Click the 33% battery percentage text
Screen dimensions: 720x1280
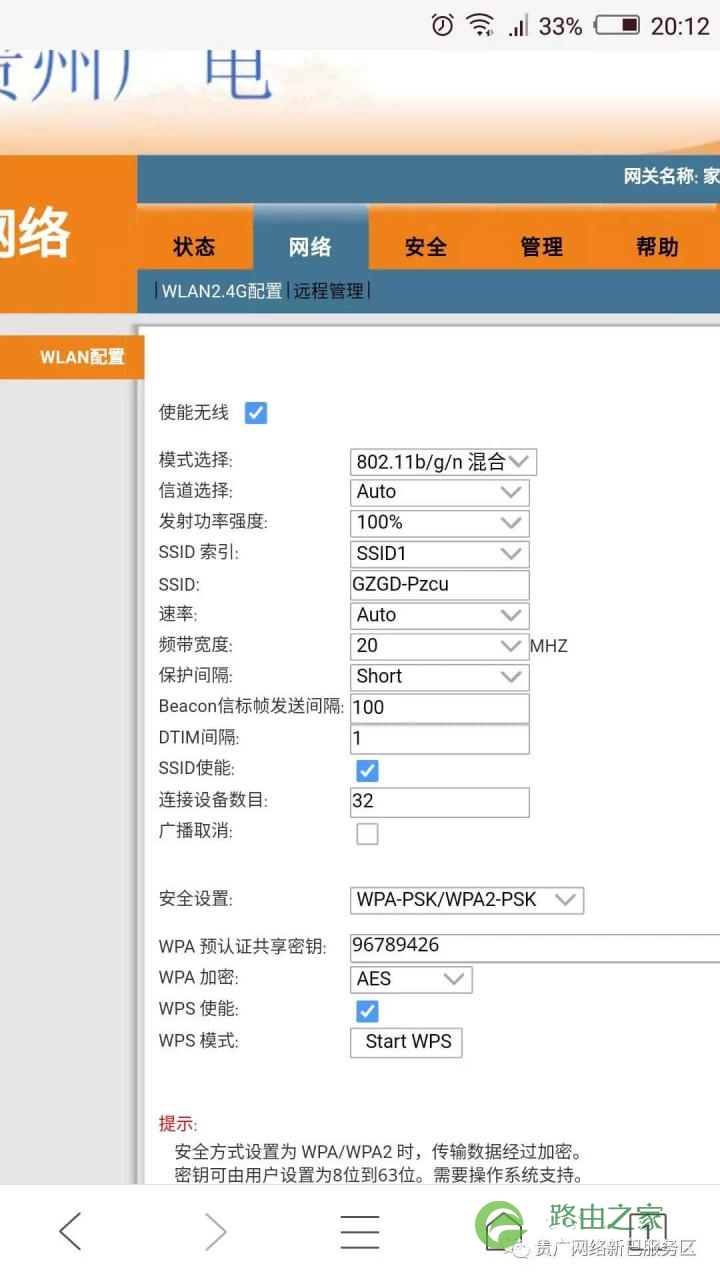(561, 27)
